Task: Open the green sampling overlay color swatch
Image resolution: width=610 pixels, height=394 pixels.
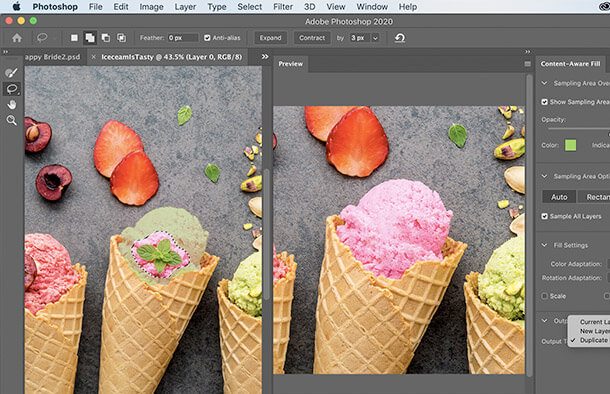Action: tap(570, 145)
